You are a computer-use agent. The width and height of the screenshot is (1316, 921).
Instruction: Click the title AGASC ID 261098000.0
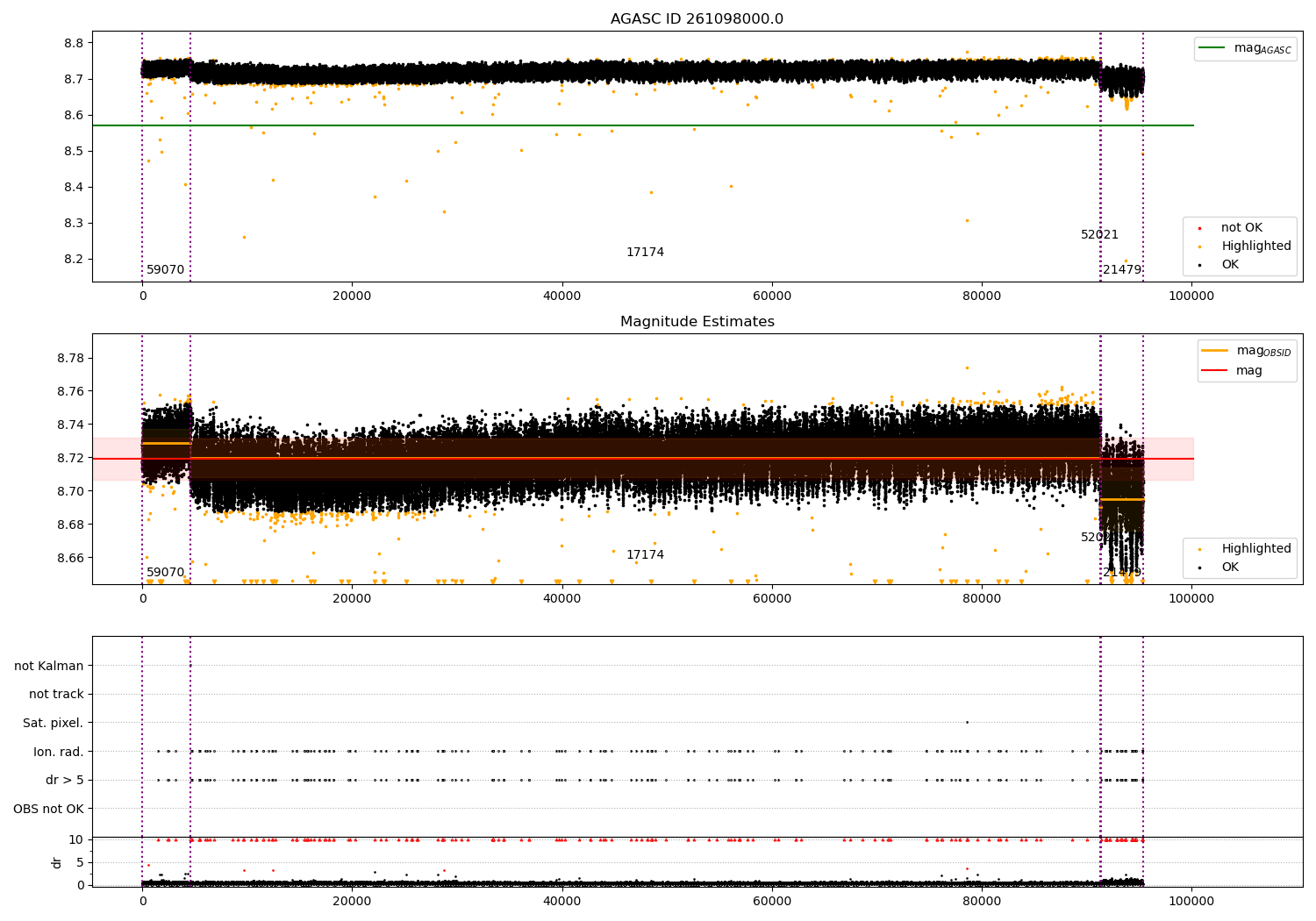tap(697, 19)
